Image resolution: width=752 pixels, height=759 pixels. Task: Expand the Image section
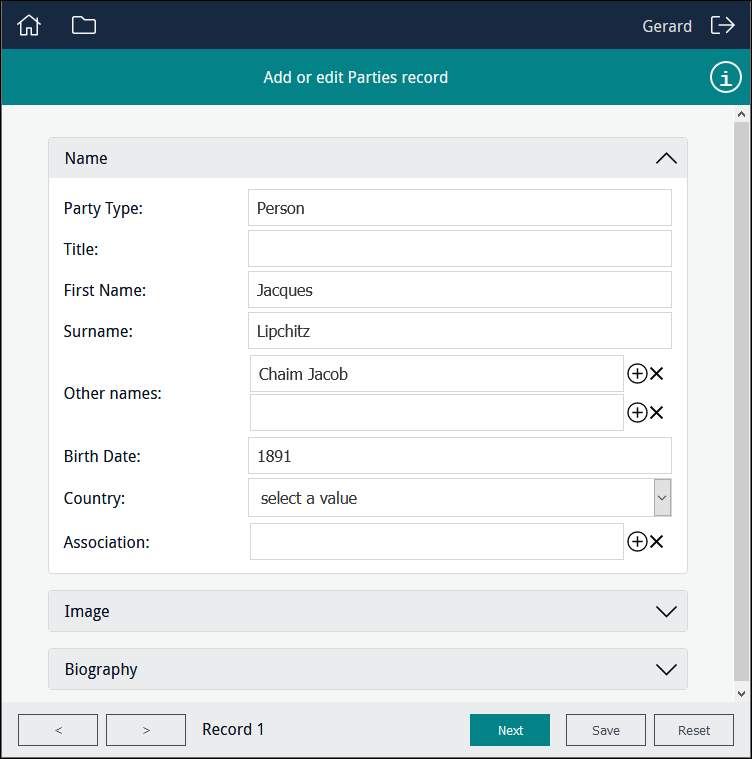(665, 612)
